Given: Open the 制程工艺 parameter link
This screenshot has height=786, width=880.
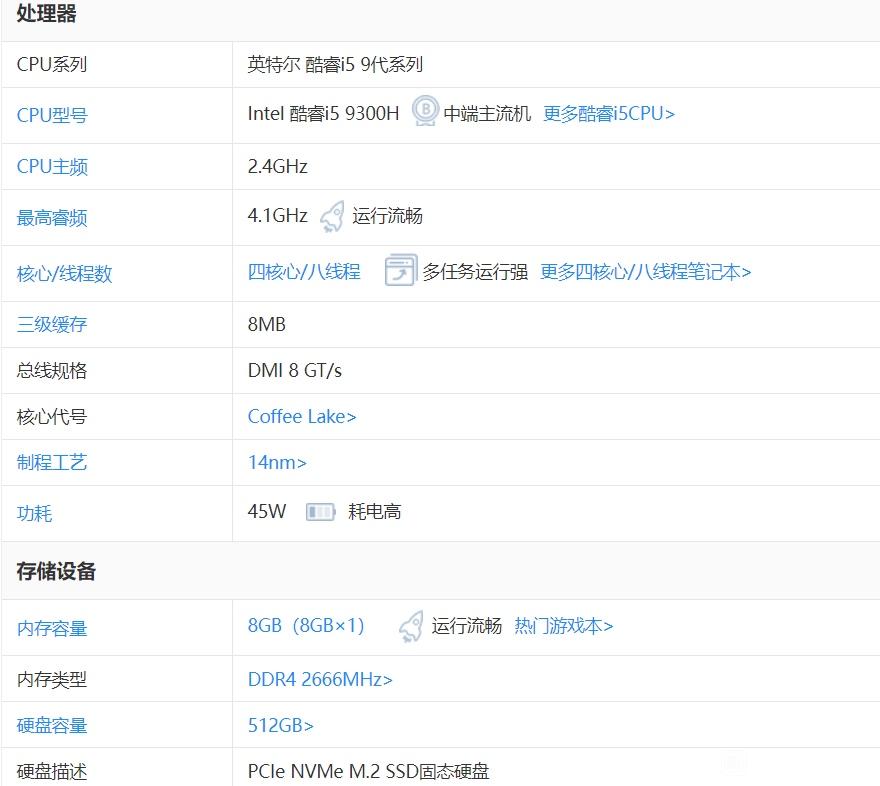Looking at the screenshot, I should 52,462.
